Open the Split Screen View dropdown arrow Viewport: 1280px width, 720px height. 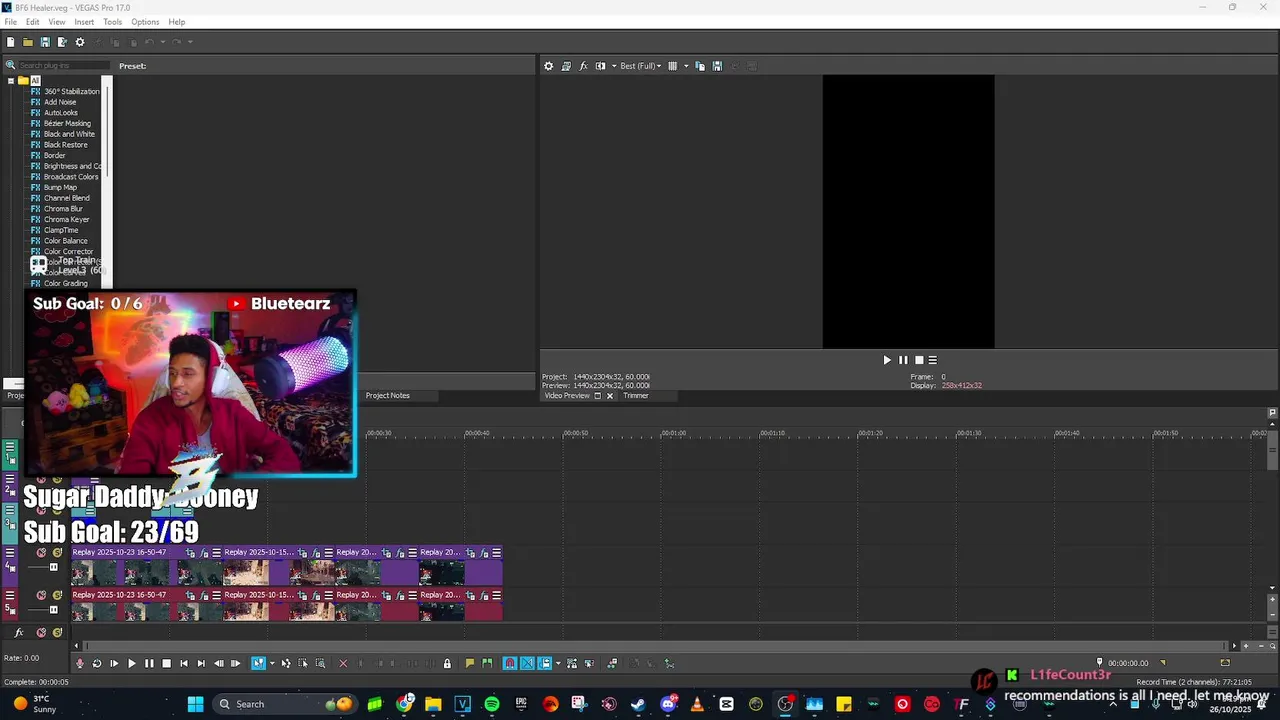pos(614,66)
